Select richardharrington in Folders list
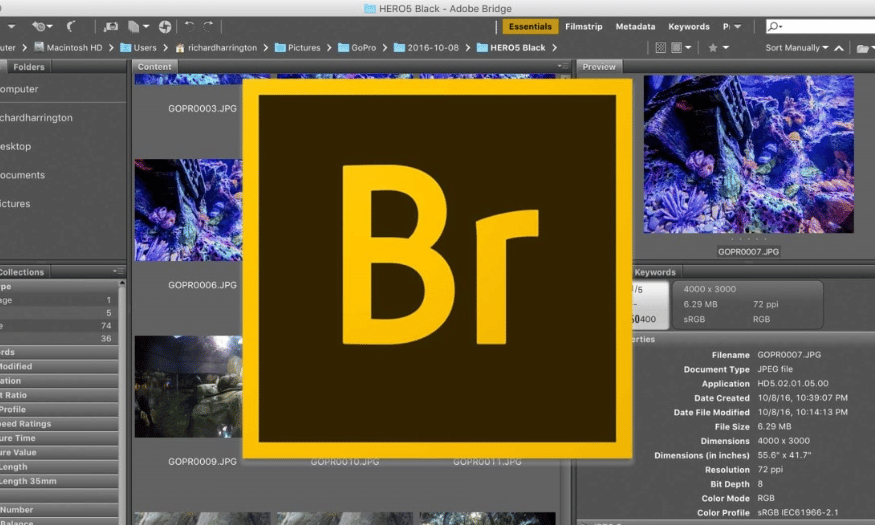This screenshot has width=875, height=525. pyautogui.click(x=36, y=118)
